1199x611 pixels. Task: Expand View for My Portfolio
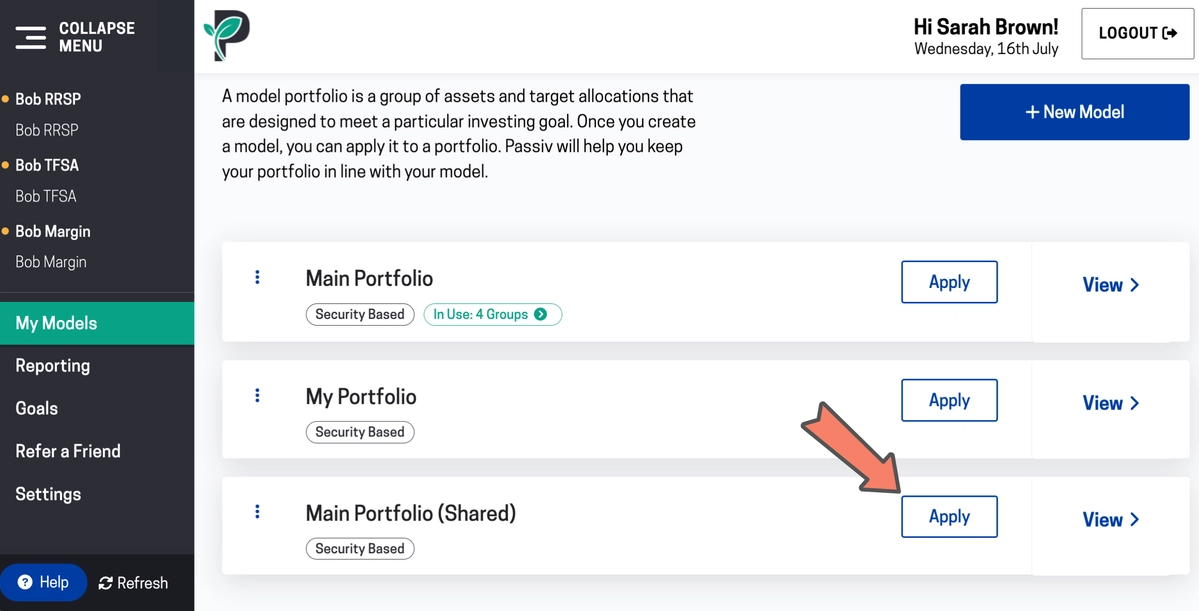tap(1110, 403)
